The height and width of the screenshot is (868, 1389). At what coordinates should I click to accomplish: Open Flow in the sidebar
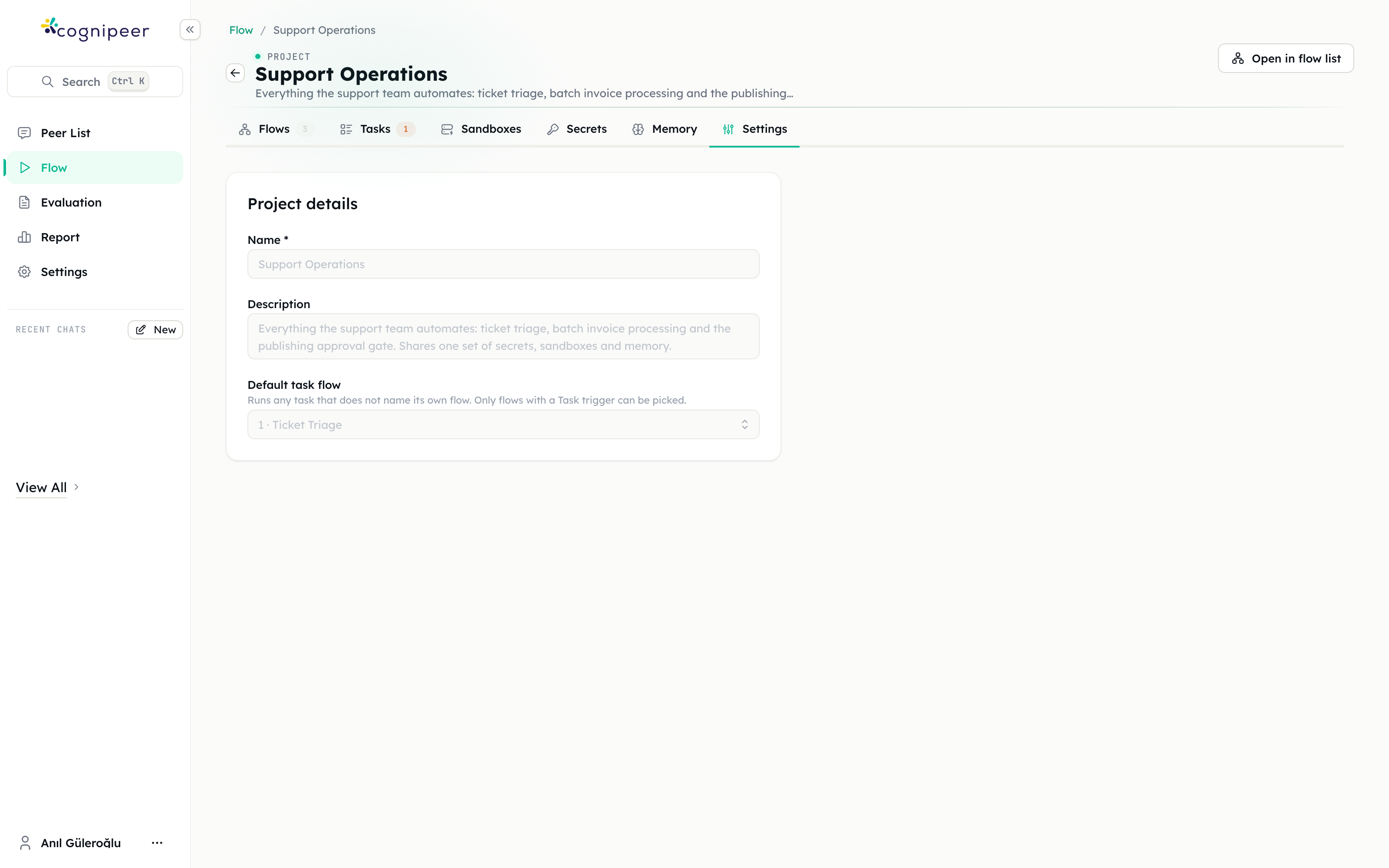[95, 168]
